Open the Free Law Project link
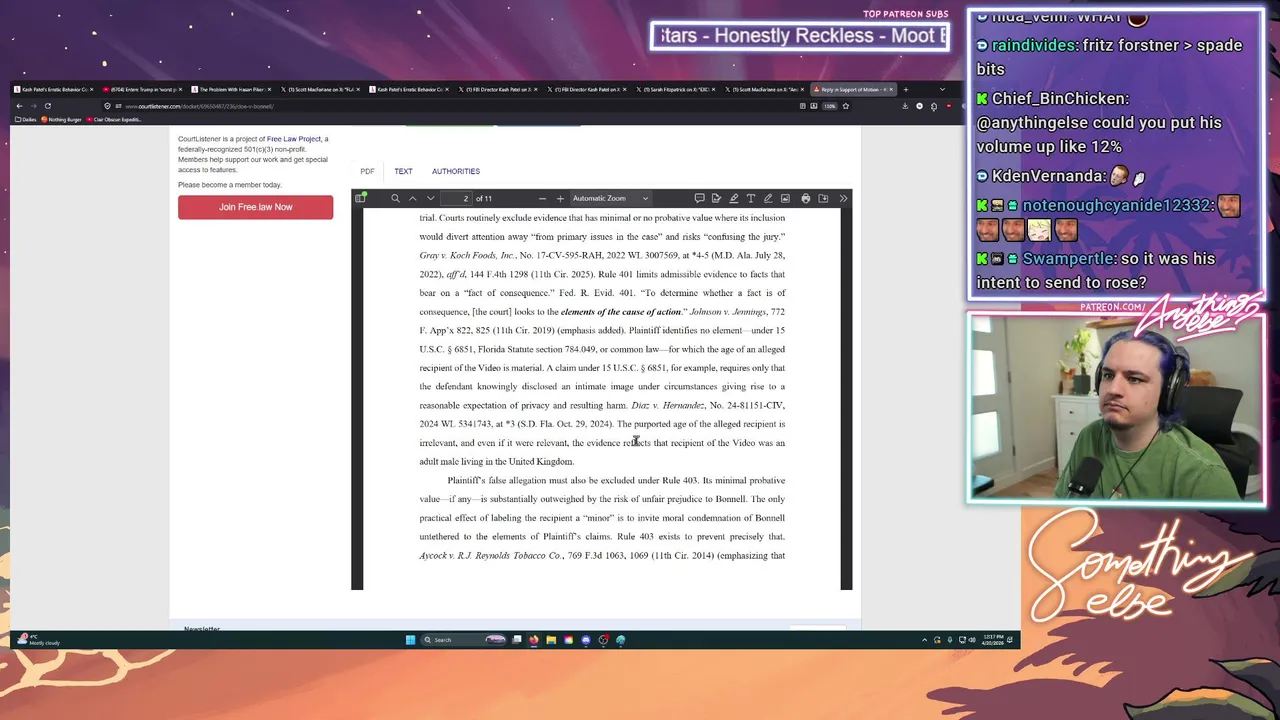Image resolution: width=1280 pixels, height=720 pixels. [x=294, y=139]
